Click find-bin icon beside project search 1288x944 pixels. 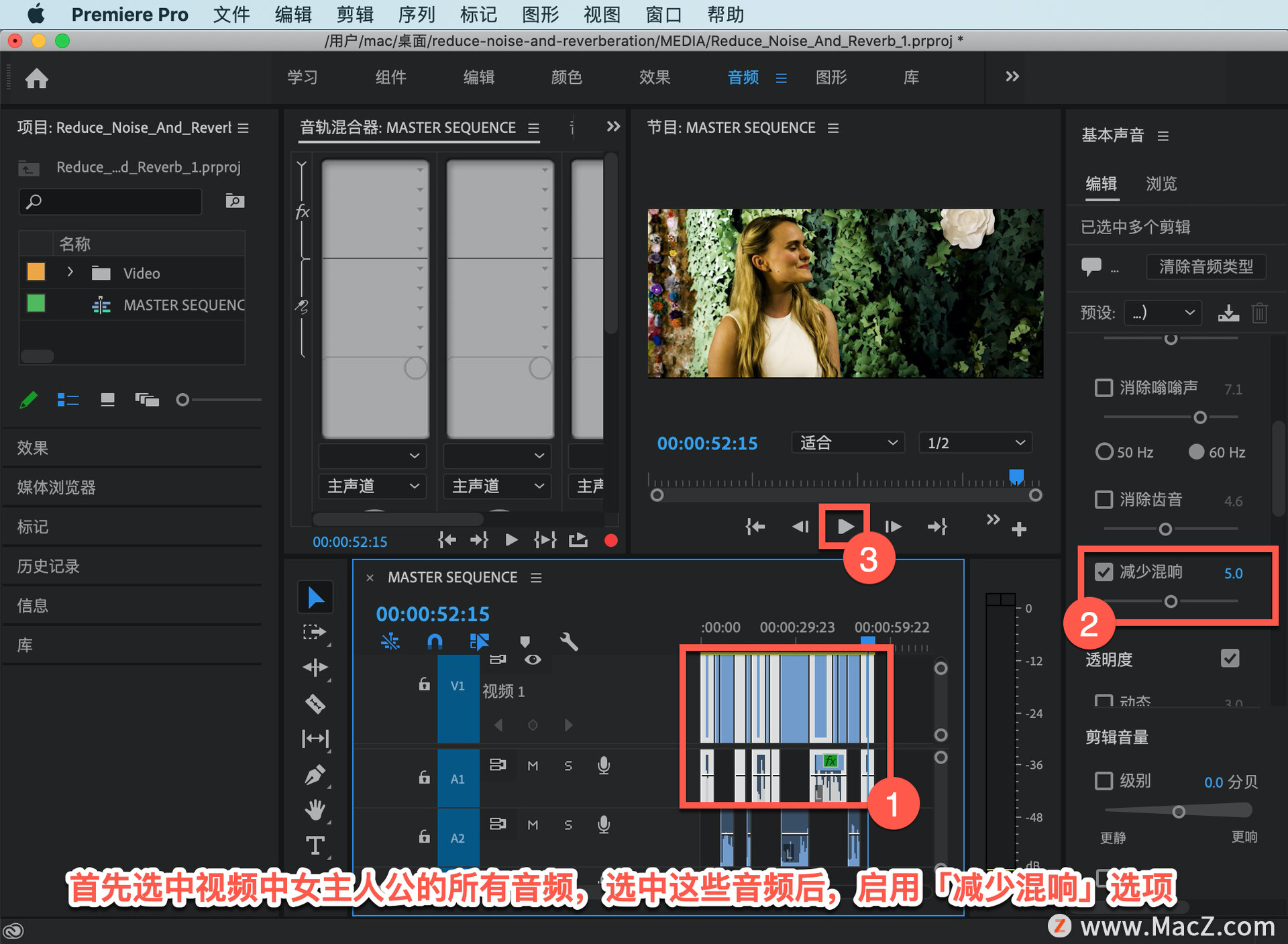[x=234, y=201]
